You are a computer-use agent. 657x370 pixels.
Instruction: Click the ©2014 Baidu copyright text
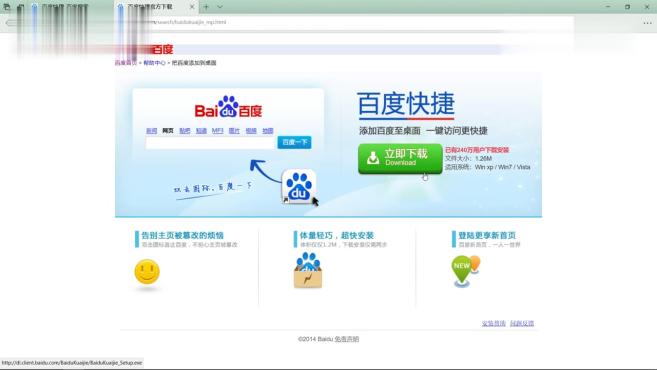[x=316, y=339]
